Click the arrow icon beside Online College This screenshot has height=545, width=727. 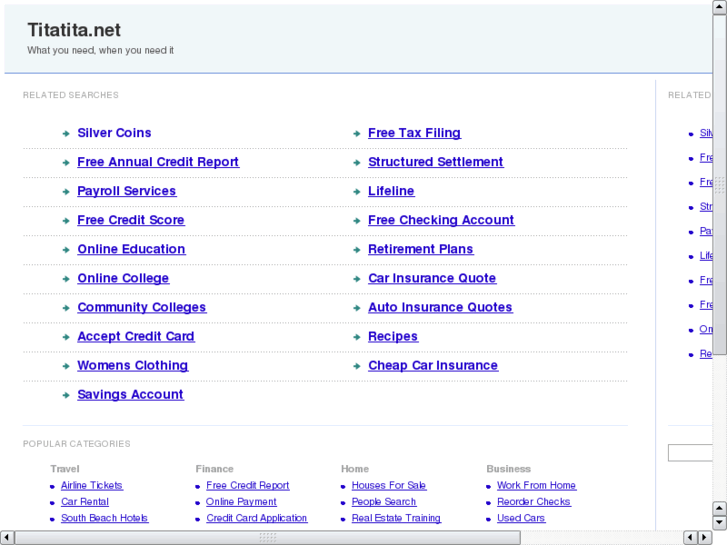coord(65,279)
